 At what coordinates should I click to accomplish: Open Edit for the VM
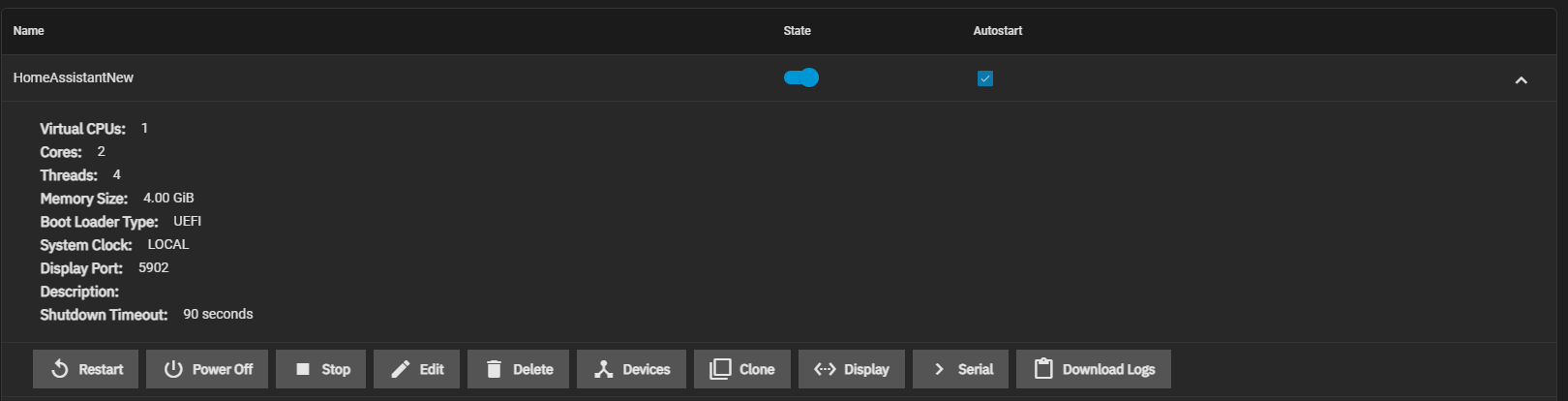coord(416,369)
